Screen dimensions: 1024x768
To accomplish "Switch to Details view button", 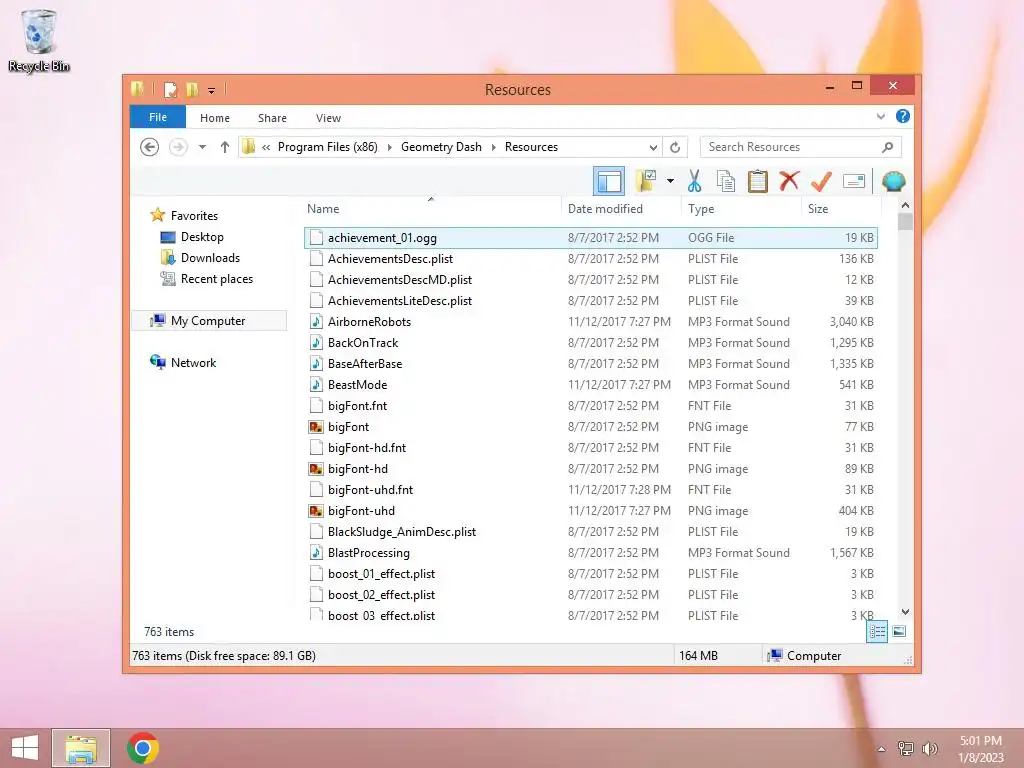I will [877, 632].
